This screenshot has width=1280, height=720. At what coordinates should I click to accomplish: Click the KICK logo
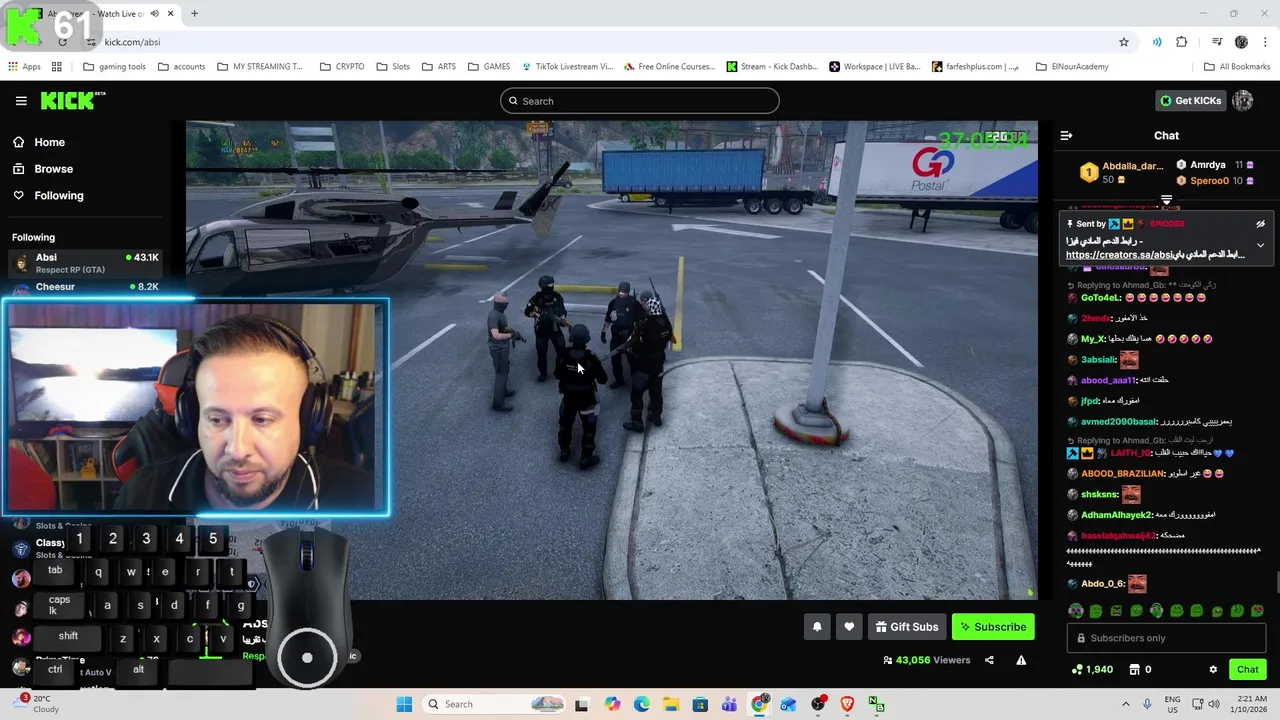[x=72, y=100]
